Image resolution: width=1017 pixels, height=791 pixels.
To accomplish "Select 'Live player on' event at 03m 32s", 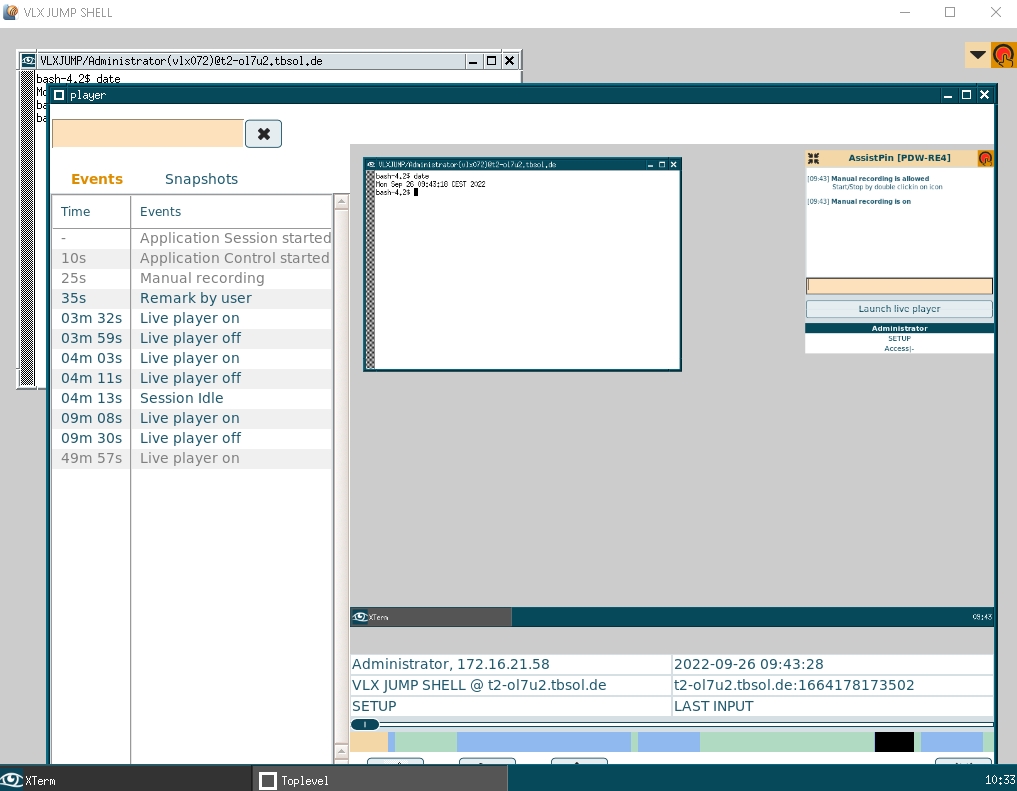I will coord(189,318).
